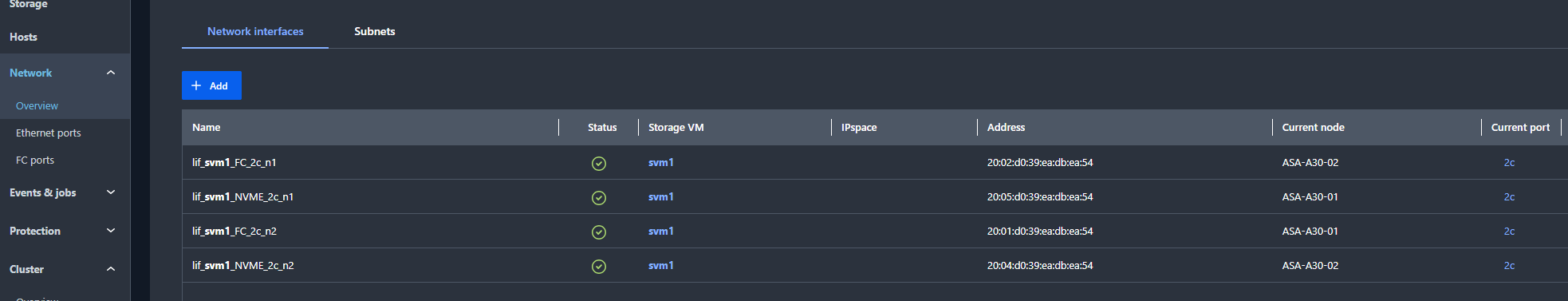Click status icon for lif_svm1_NVME_2c_n1
Image resolution: width=1568 pixels, height=301 pixels.
coord(599,197)
